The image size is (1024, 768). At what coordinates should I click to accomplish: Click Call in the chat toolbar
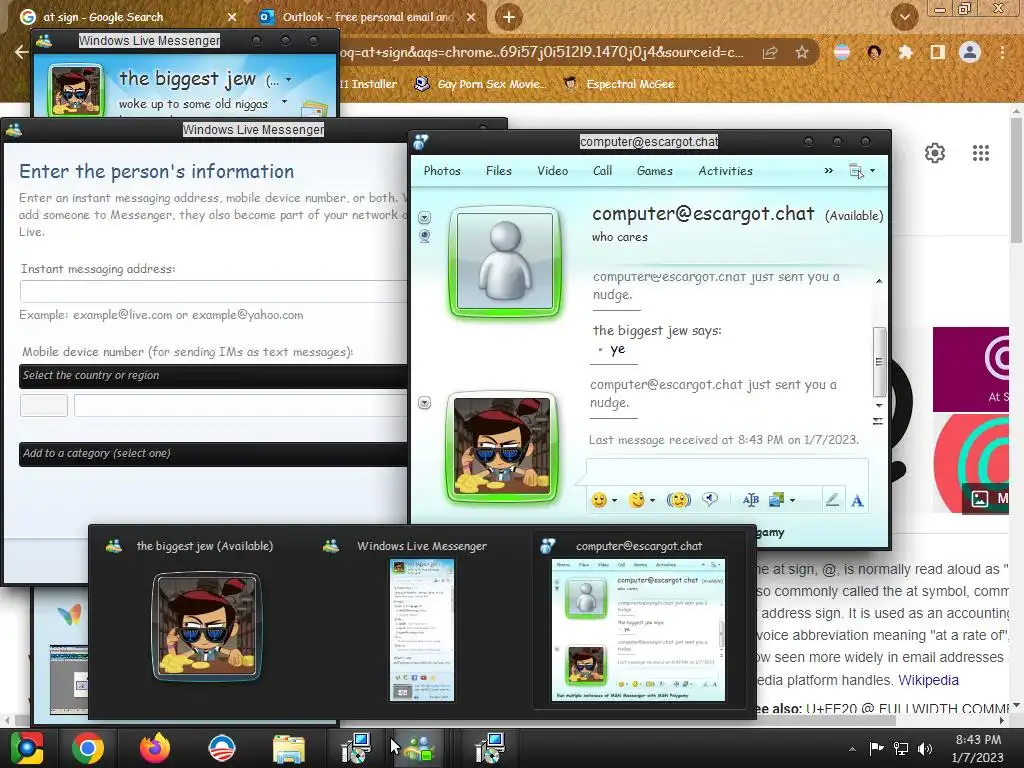pyautogui.click(x=602, y=171)
